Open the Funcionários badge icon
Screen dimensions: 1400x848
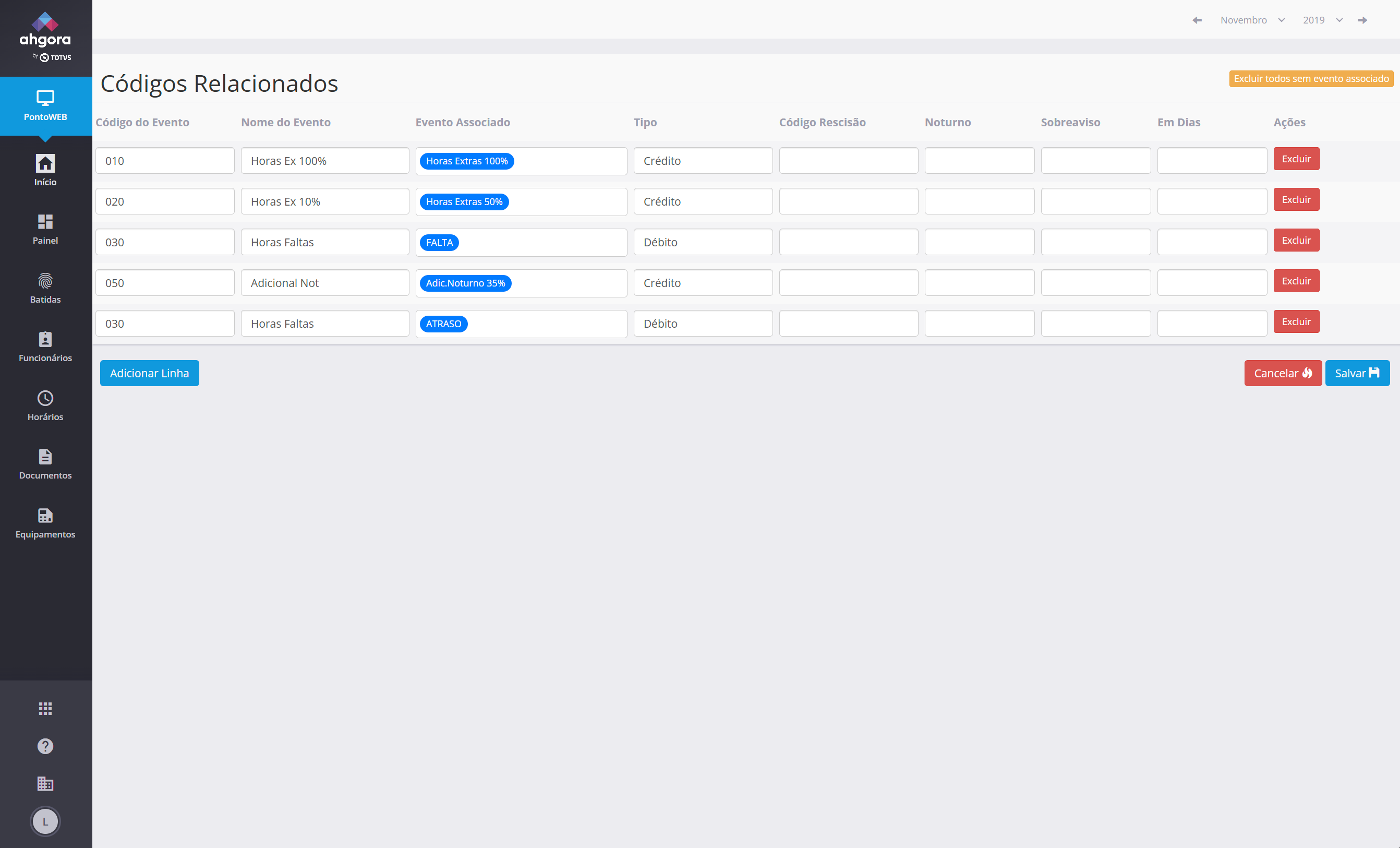coord(45,339)
